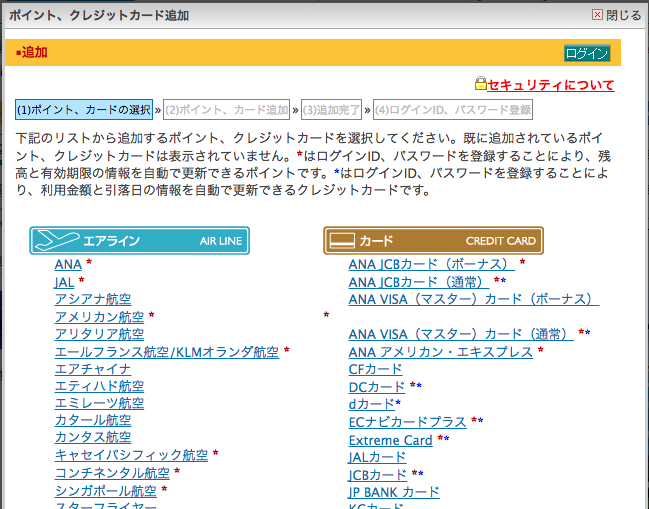The height and width of the screenshot is (509, 649).
Task: Click the カード CREDIT CARD banner
Action: [433, 240]
